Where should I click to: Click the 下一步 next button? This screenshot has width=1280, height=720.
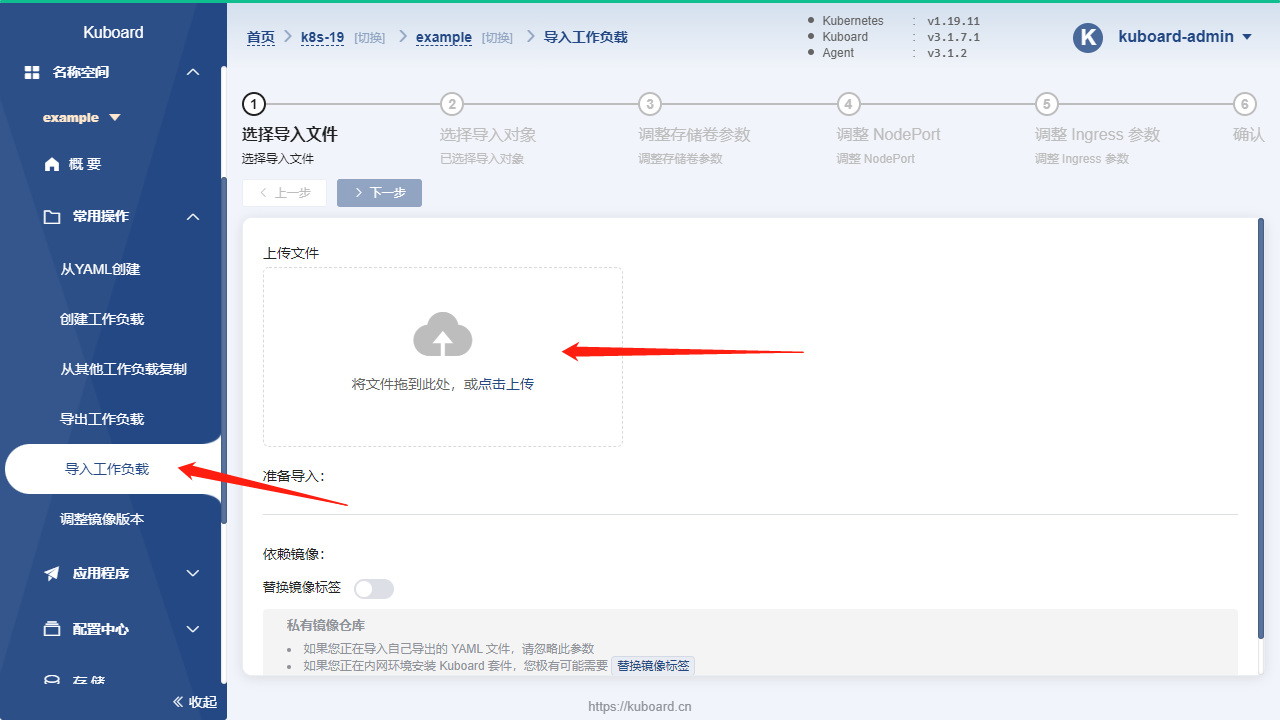coord(379,193)
